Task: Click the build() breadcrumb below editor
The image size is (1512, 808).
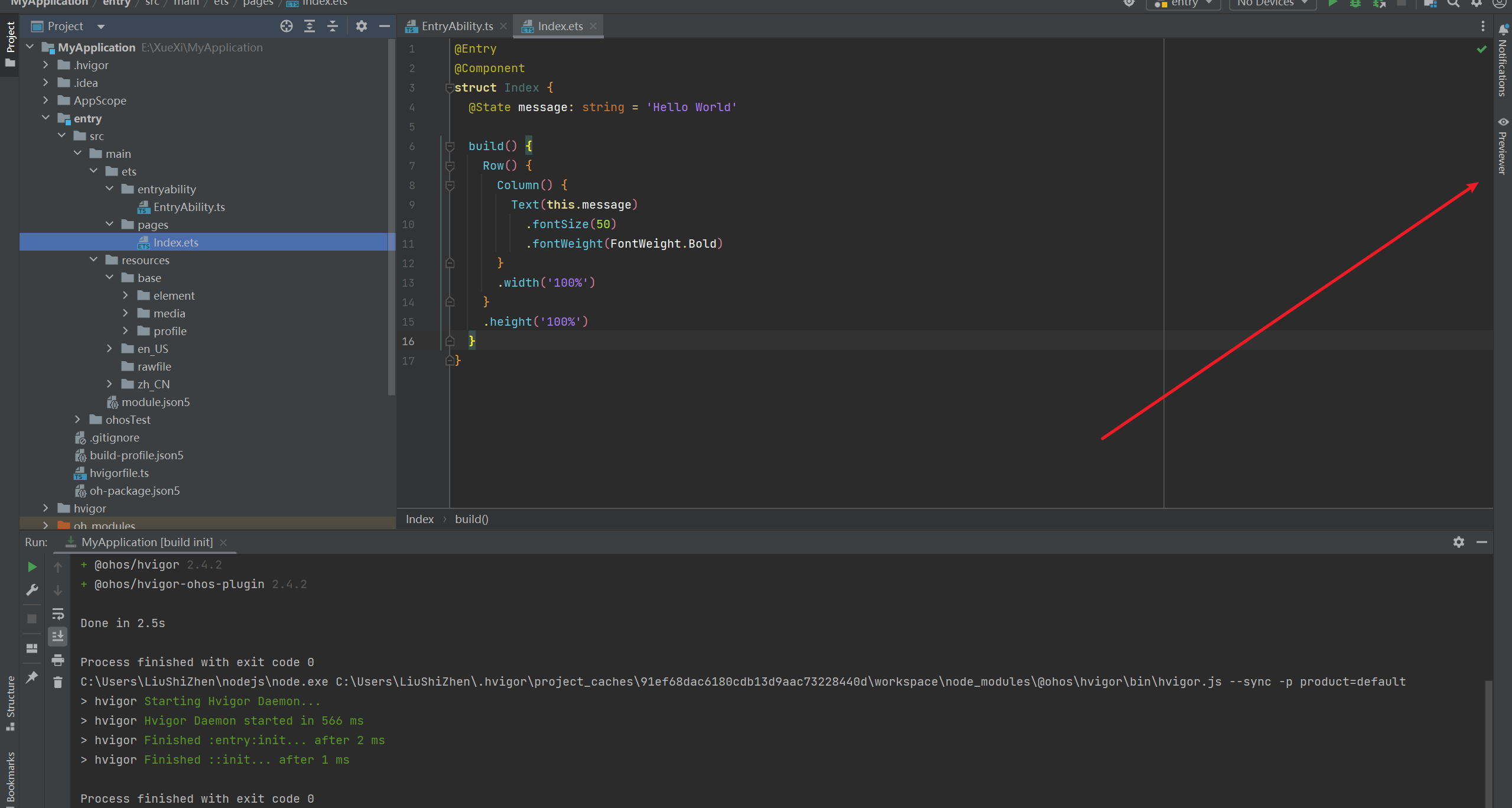Action: tap(472, 519)
